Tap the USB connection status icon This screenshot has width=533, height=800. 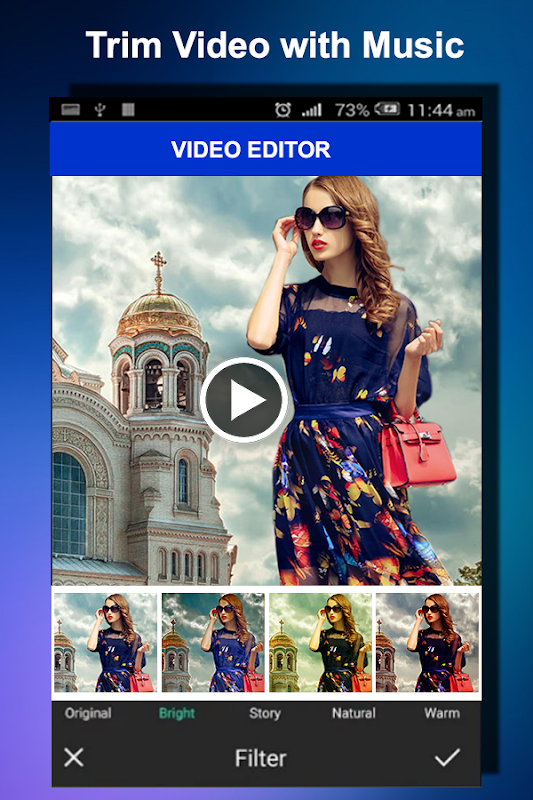coord(100,109)
